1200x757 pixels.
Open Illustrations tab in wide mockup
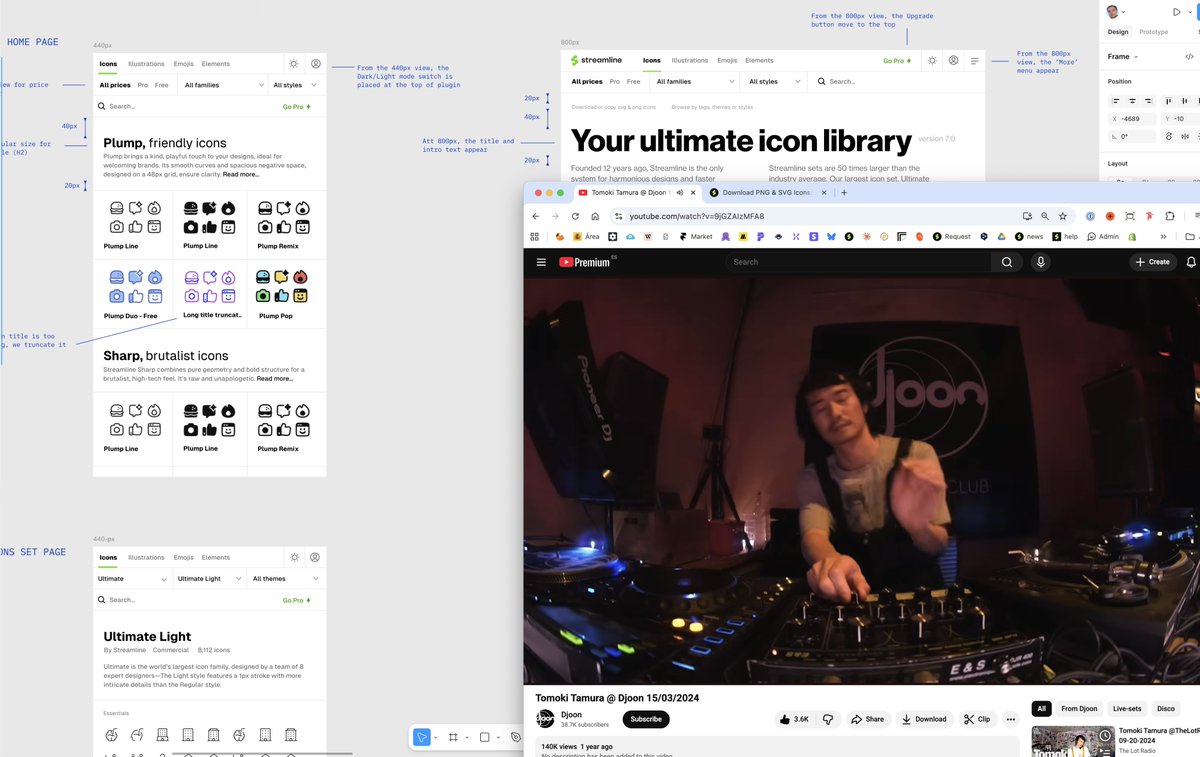[689, 61]
